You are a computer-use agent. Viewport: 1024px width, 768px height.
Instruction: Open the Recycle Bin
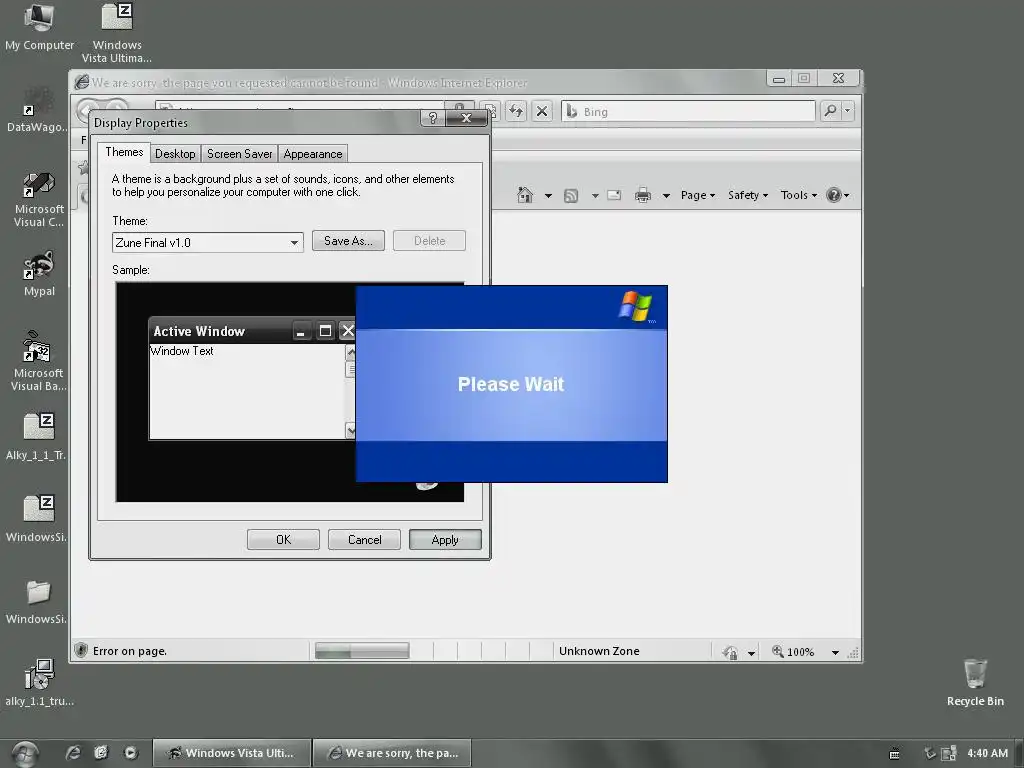coord(975,682)
